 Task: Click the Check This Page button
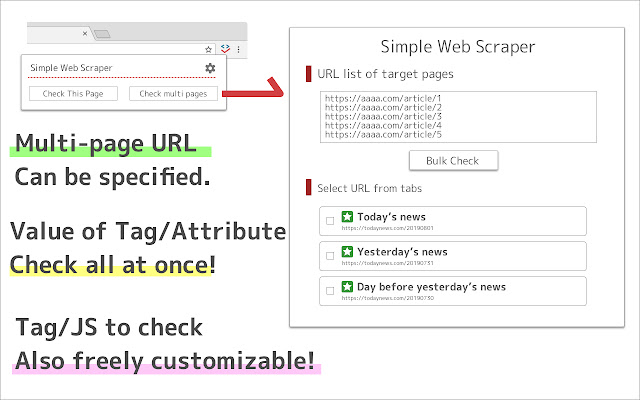click(73, 93)
